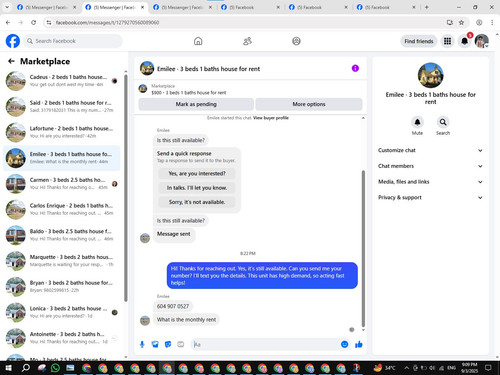Send quick response 'Yes, are you interested?'
Image resolution: width=500 pixels, height=375 pixels.
point(197,173)
